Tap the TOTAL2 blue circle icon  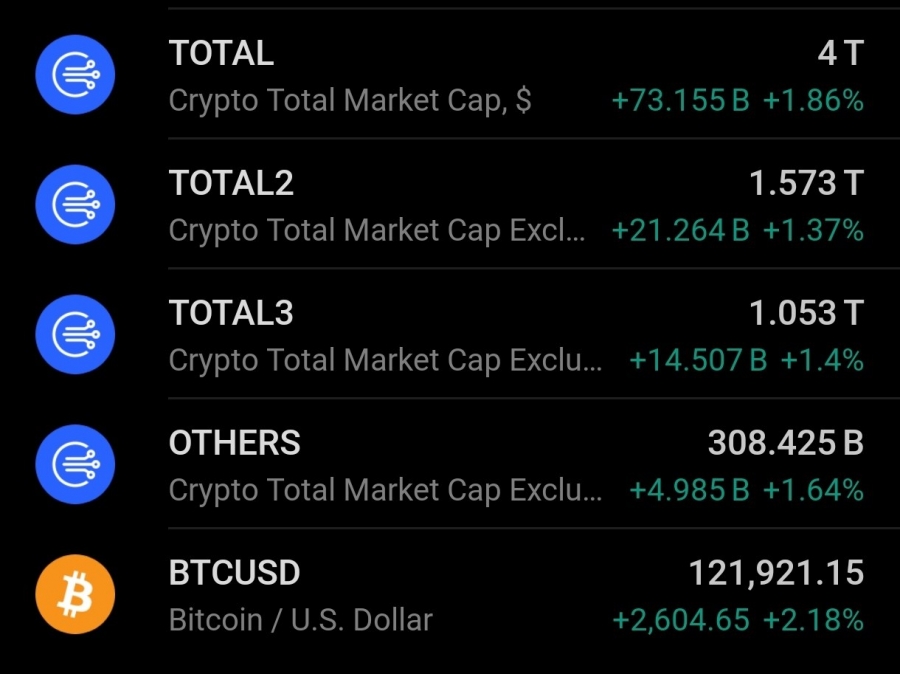(x=75, y=205)
